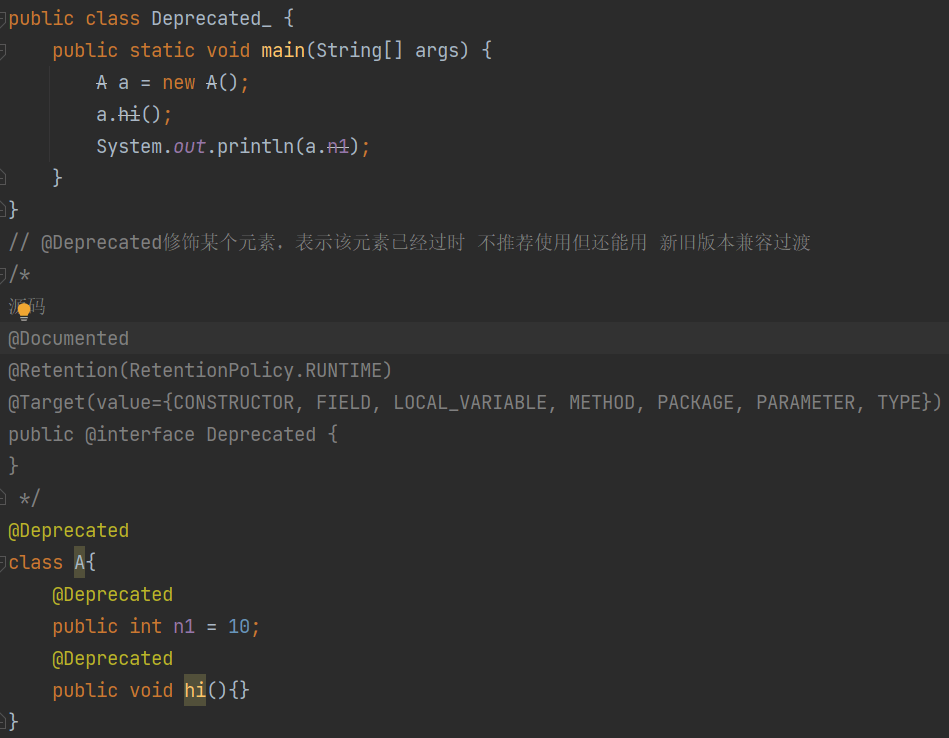
Task: Click the struck-through n1 inside println
Action: tap(338, 146)
